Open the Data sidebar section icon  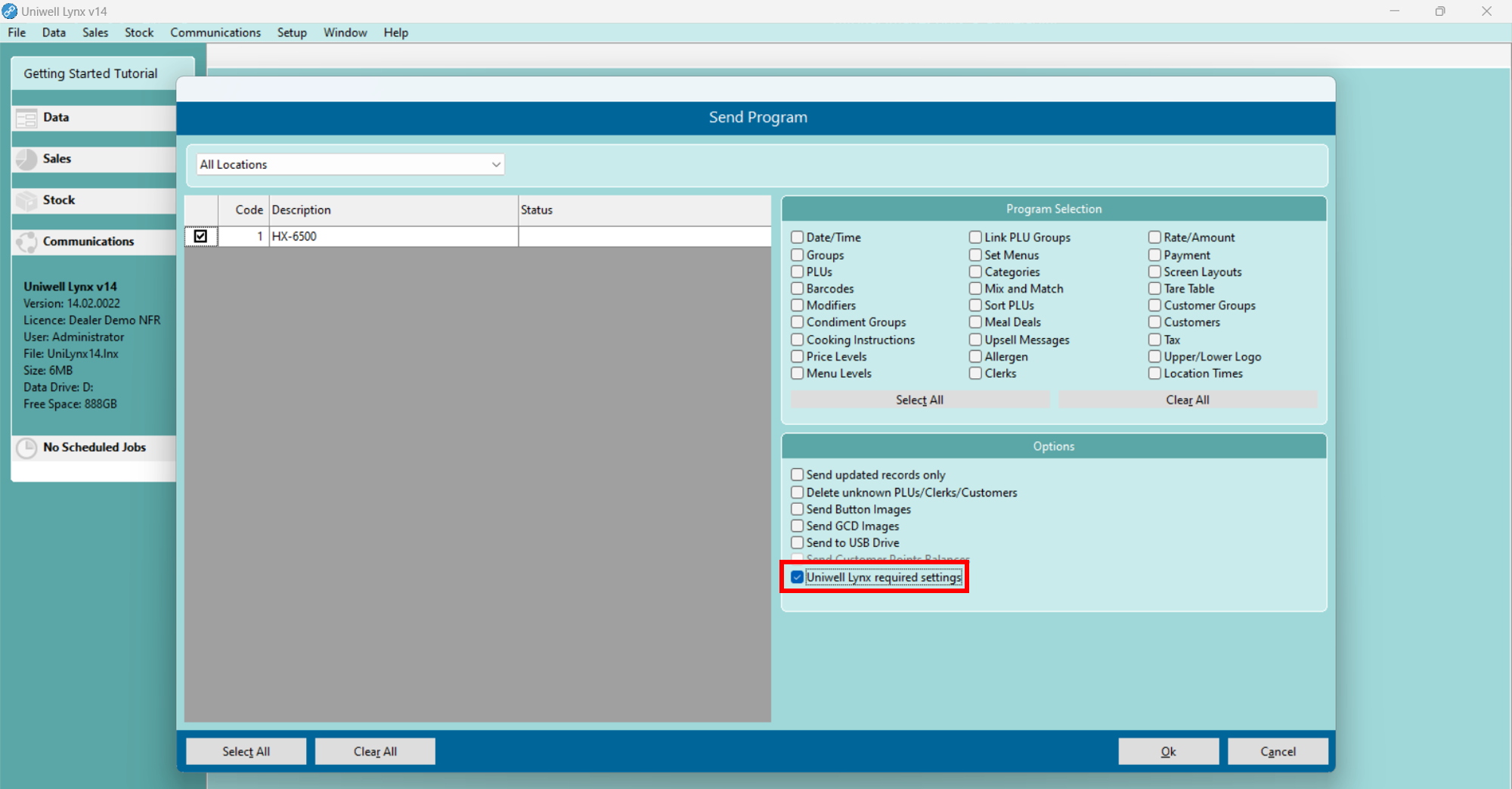point(26,118)
